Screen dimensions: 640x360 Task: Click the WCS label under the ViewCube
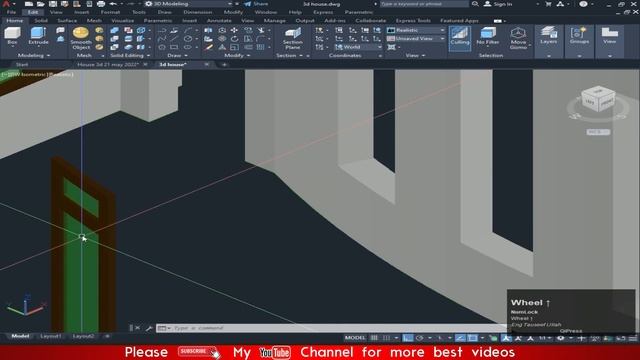pyautogui.click(x=598, y=132)
